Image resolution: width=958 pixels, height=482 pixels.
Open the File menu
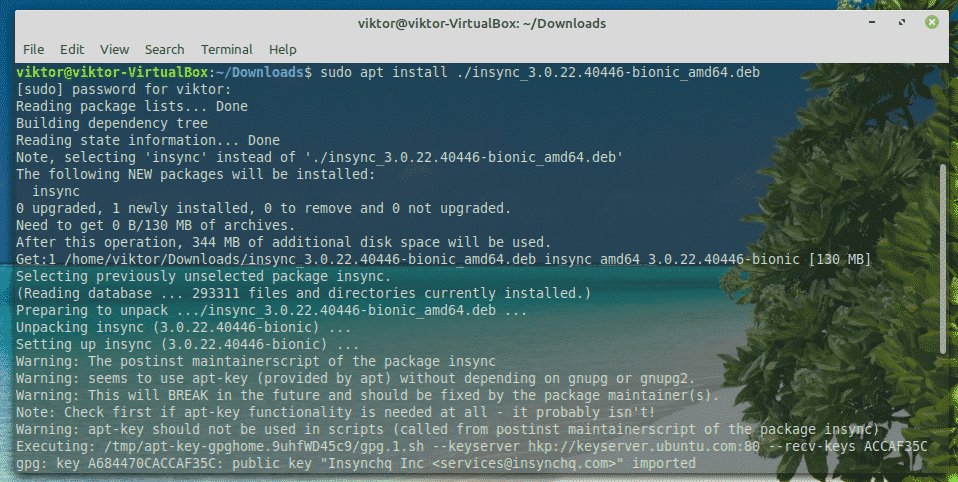point(33,49)
